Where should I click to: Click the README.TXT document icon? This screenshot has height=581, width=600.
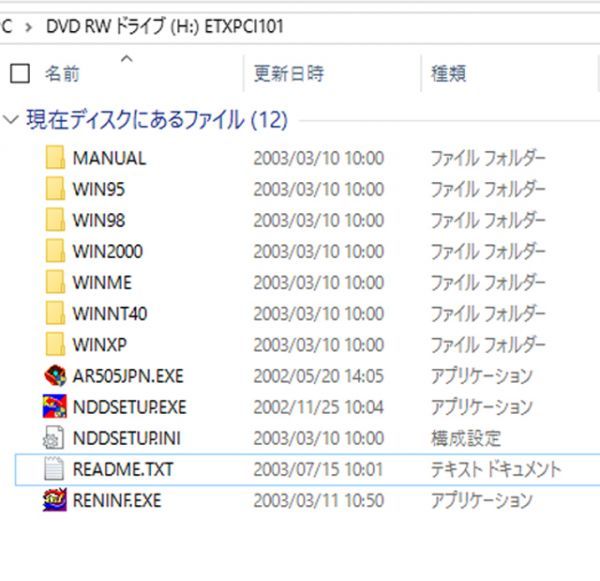(x=54, y=469)
